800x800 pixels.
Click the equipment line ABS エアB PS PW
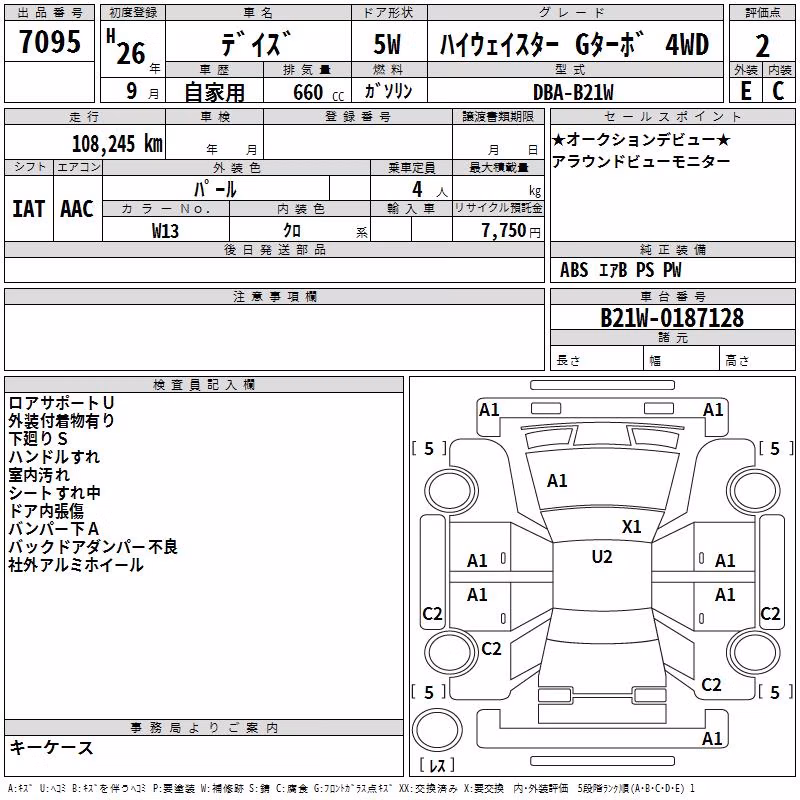point(620,270)
